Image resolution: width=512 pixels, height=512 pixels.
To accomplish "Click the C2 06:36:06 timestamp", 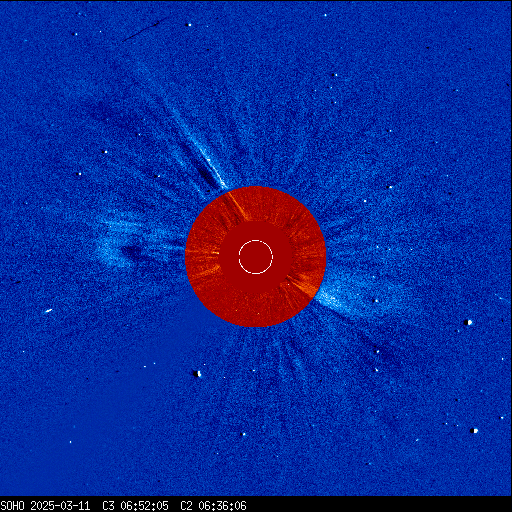I will tap(213, 506).
